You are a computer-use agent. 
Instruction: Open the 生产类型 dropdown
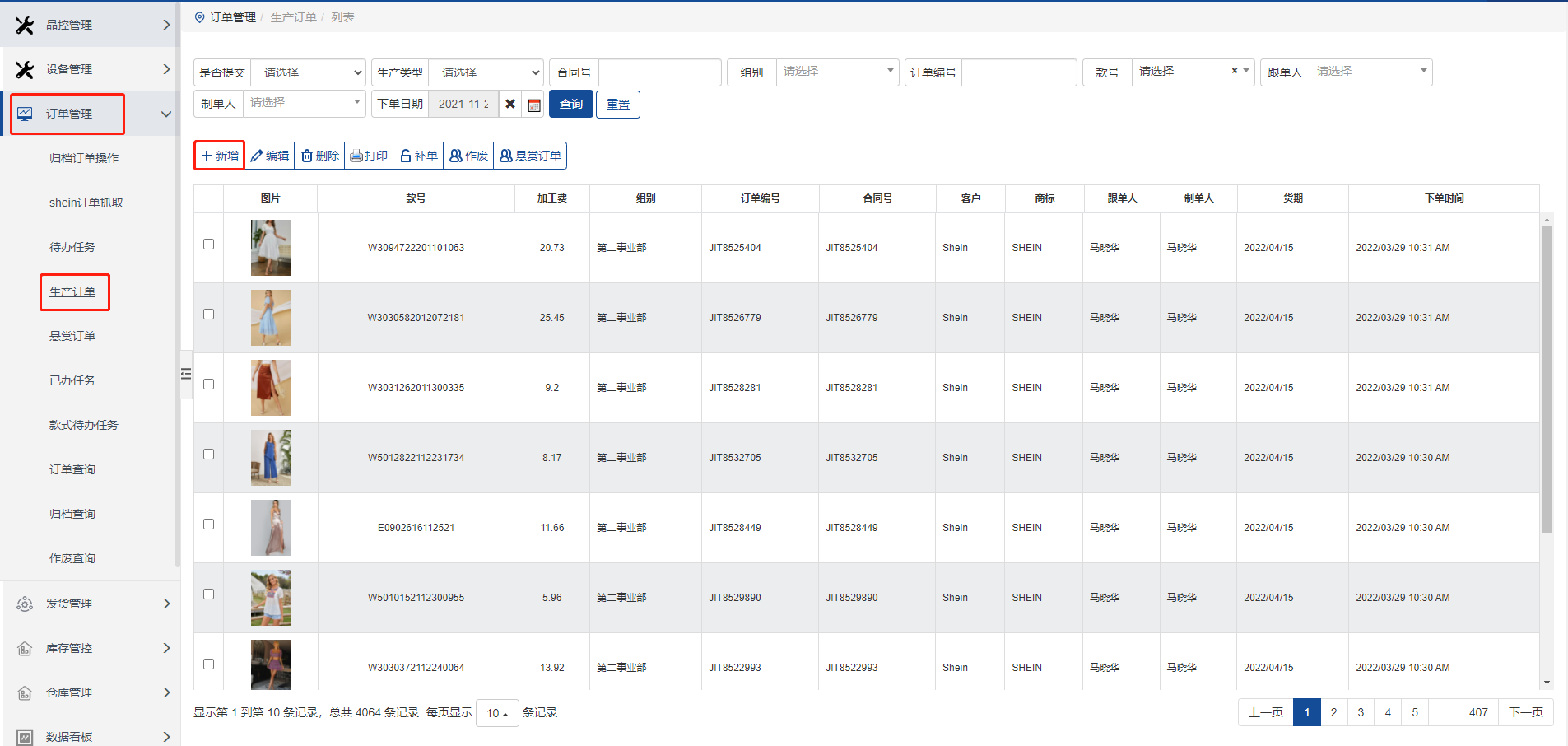pos(486,72)
